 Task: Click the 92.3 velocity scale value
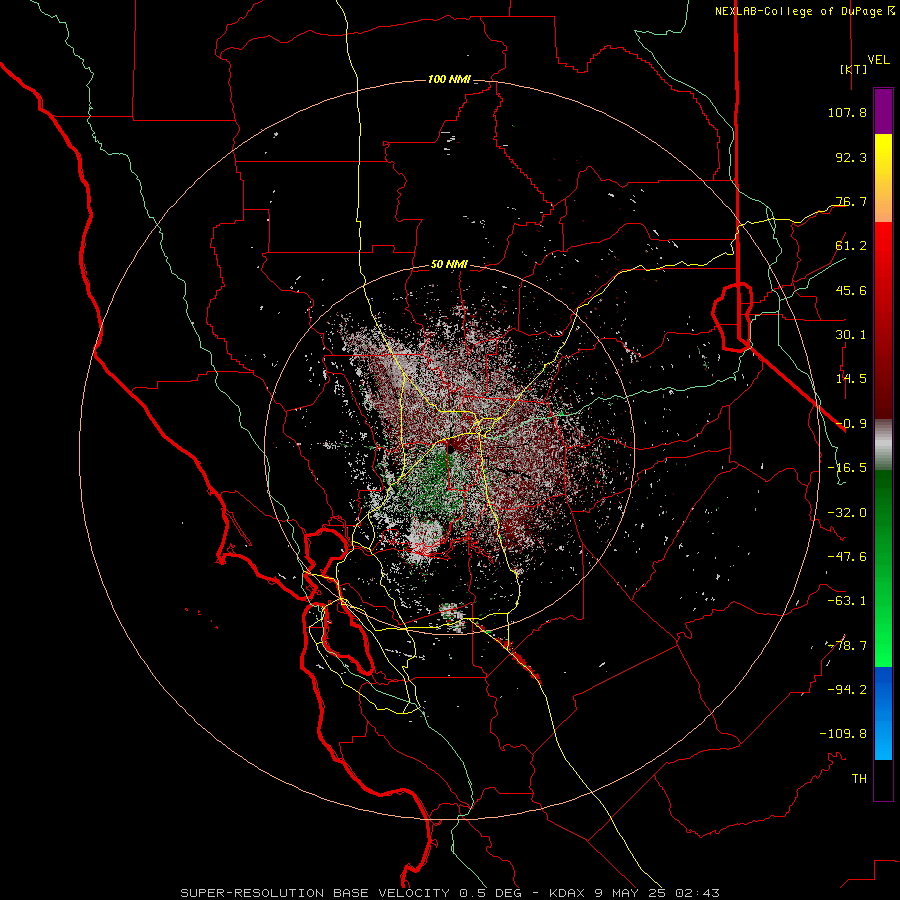851,157
